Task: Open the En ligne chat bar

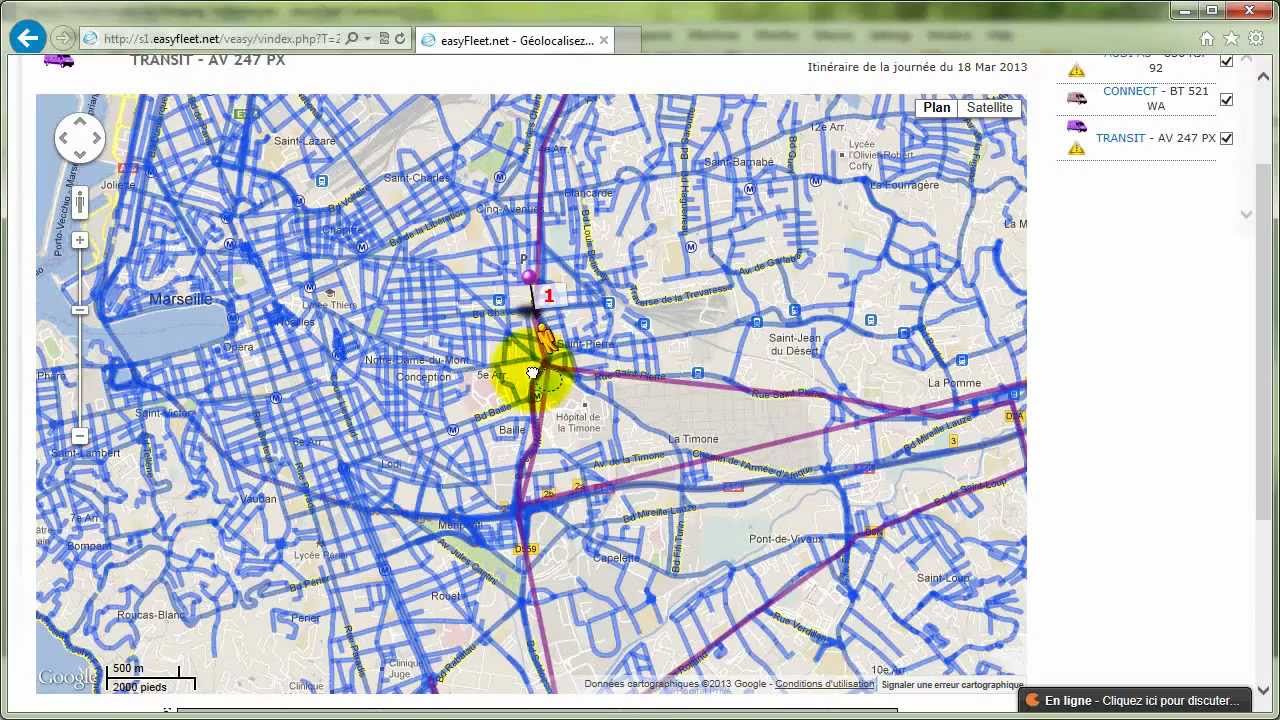Action: pos(1134,700)
